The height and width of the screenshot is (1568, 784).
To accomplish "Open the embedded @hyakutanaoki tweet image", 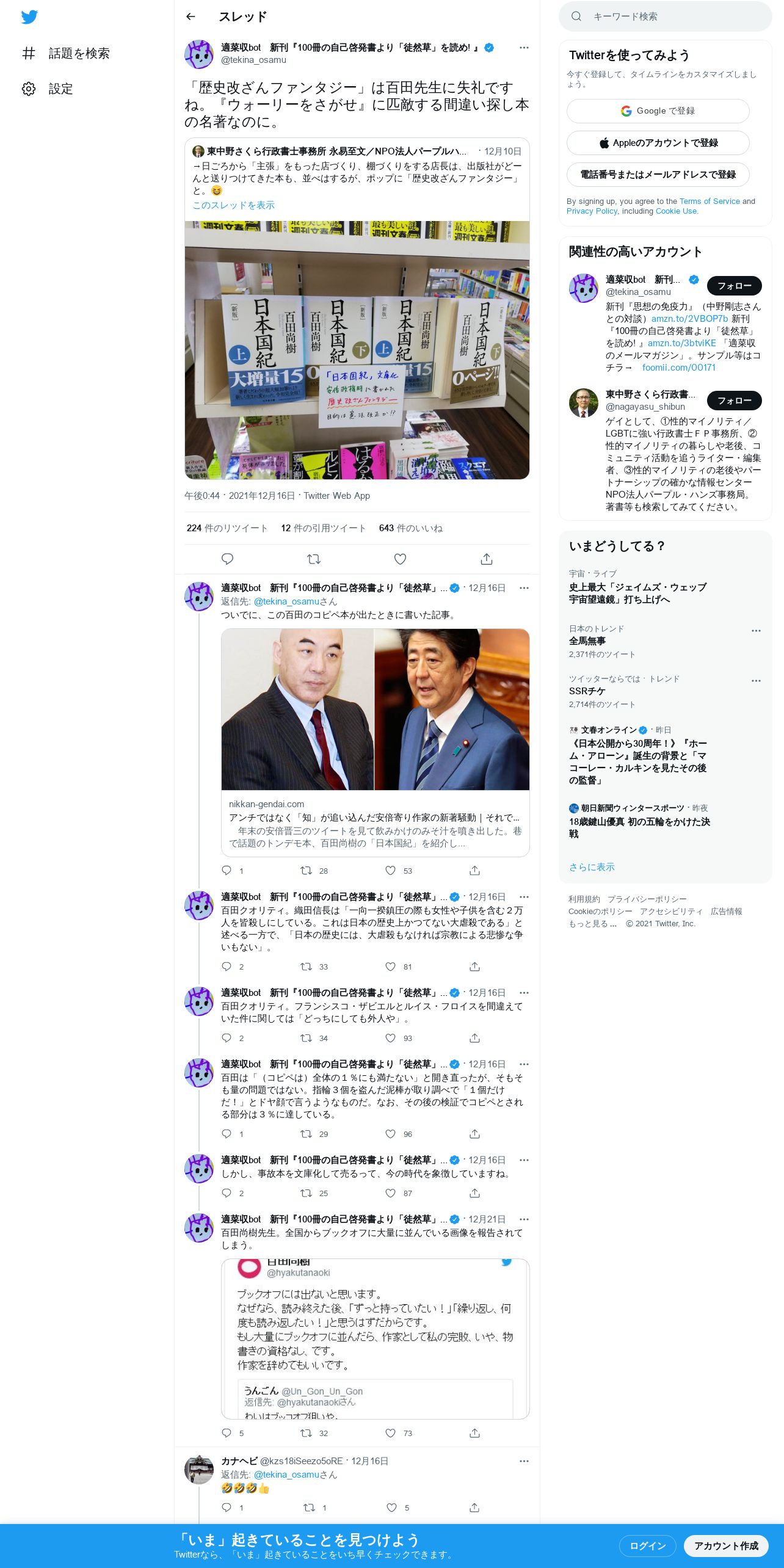I will [x=375, y=1339].
